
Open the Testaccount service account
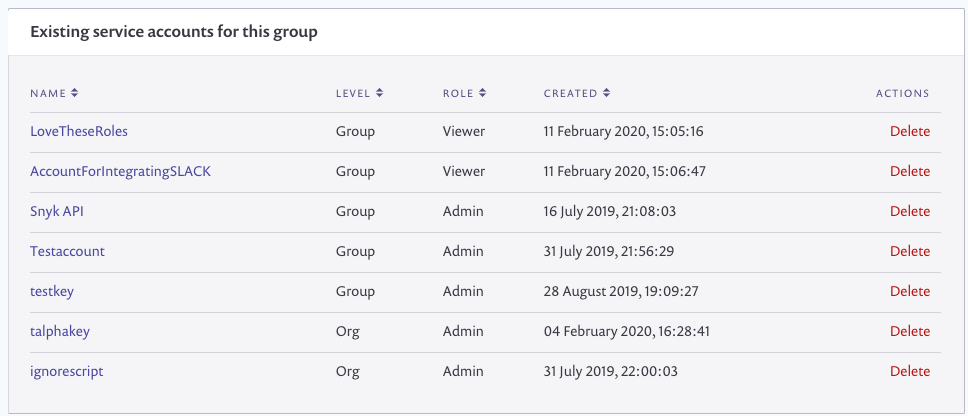coord(67,251)
